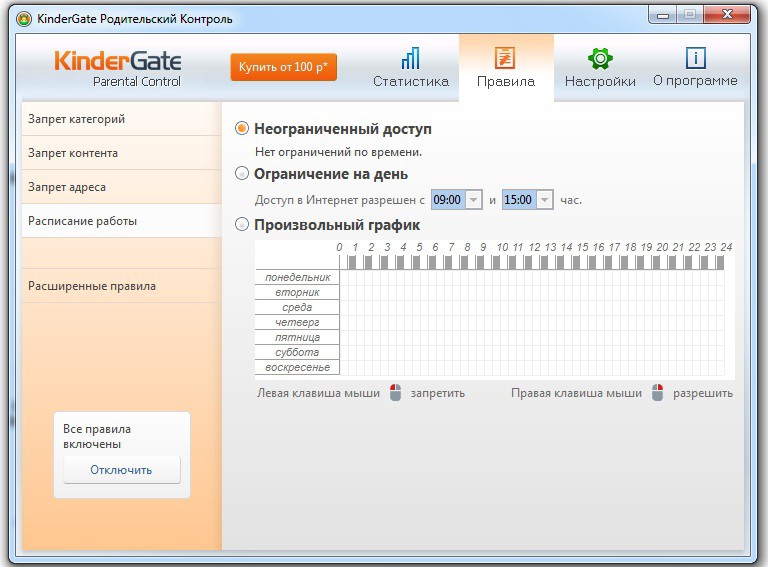The image size is (768, 567).
Task: Click the KinderGate title bar app icon
Action: [24, 18]
